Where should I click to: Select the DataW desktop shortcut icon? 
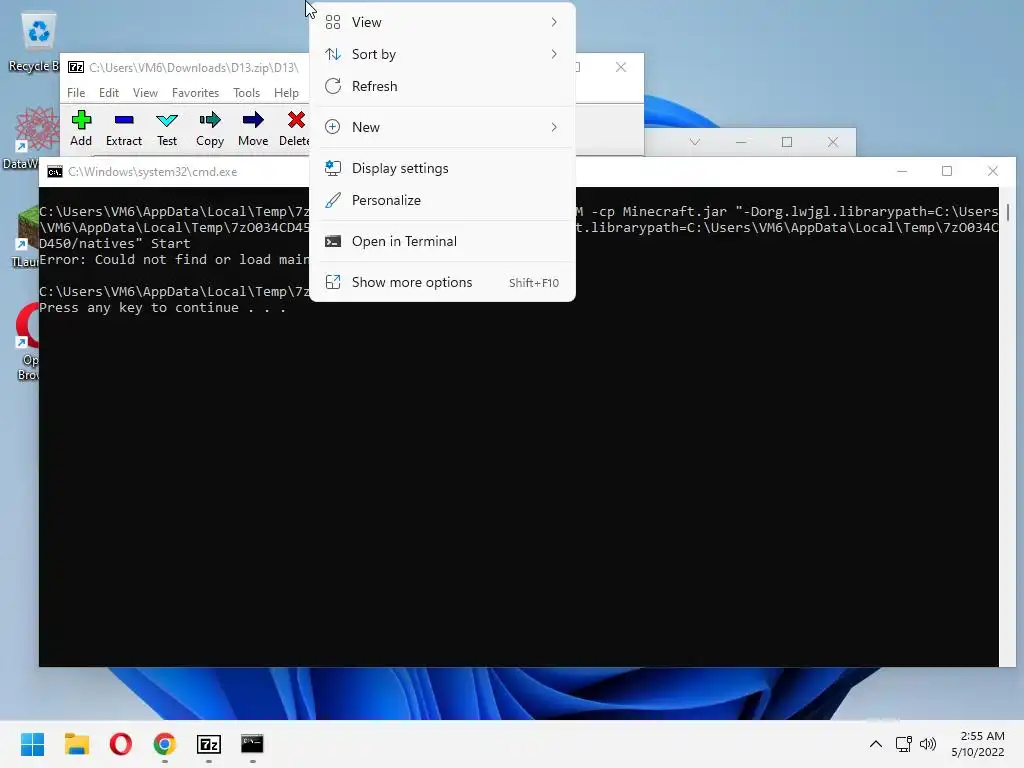(37, 128)
